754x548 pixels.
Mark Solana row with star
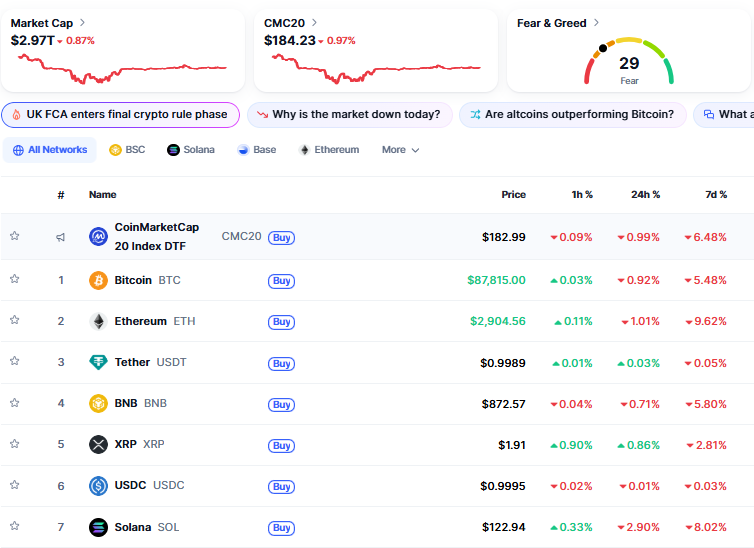coord(14,525)
